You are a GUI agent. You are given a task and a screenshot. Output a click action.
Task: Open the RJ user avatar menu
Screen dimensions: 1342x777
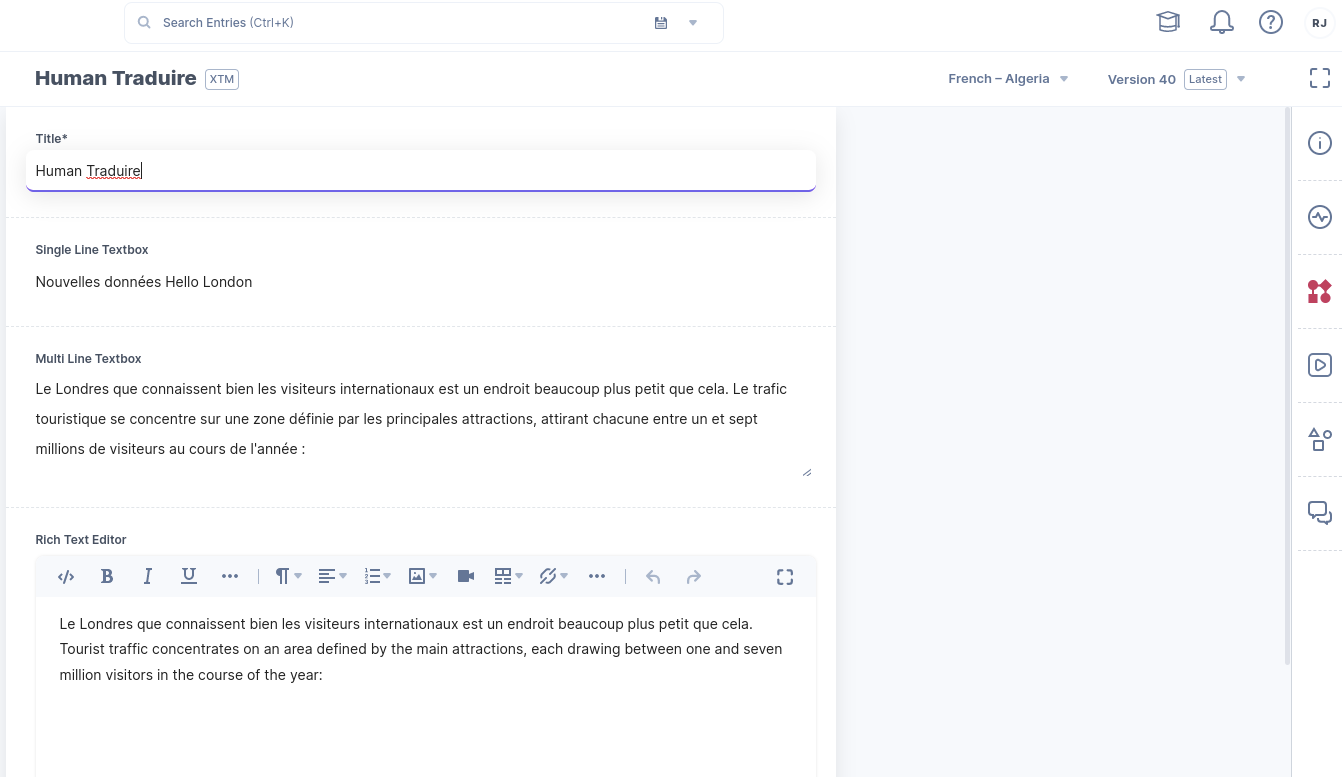coord(1319,22)
